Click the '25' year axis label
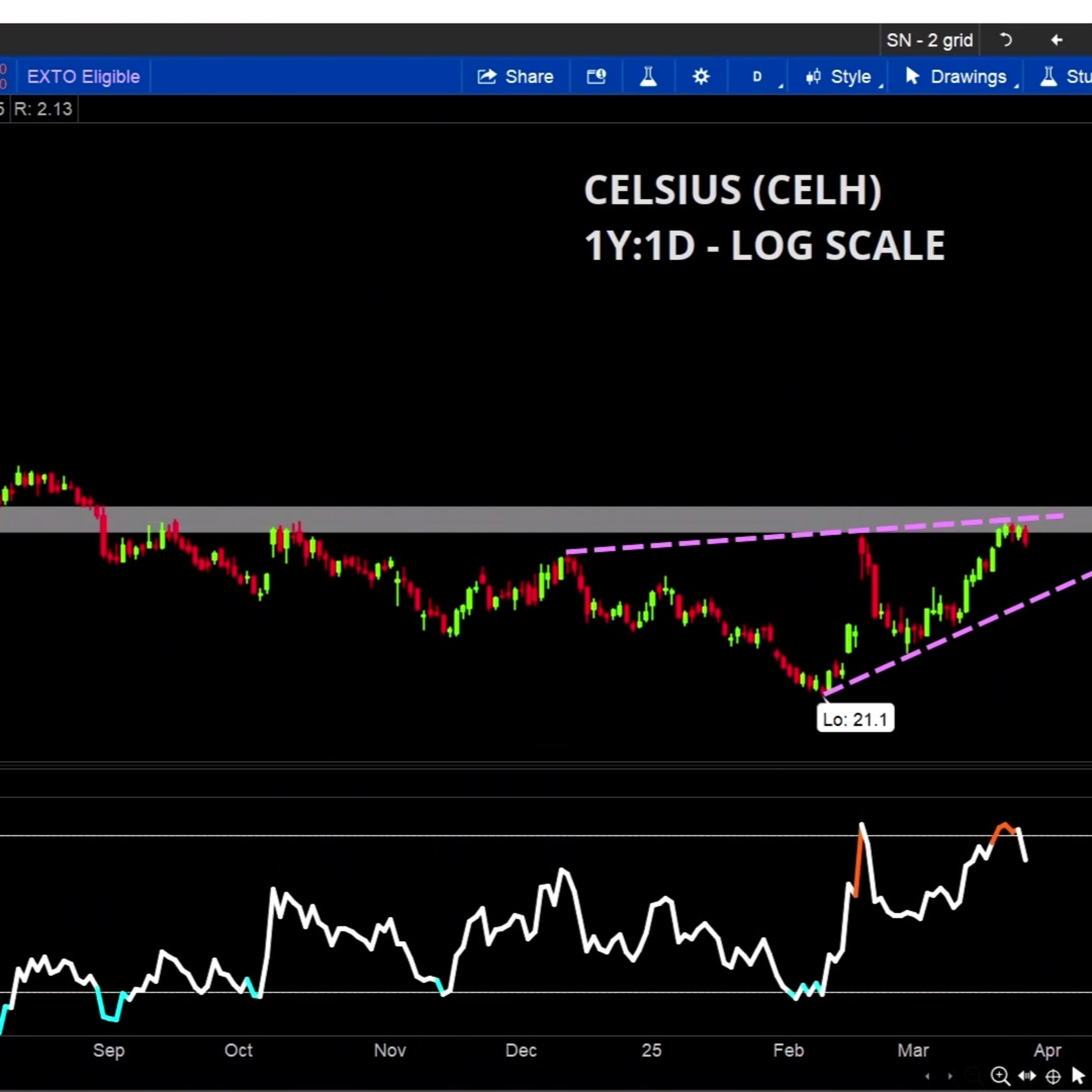 [651, 1050]
